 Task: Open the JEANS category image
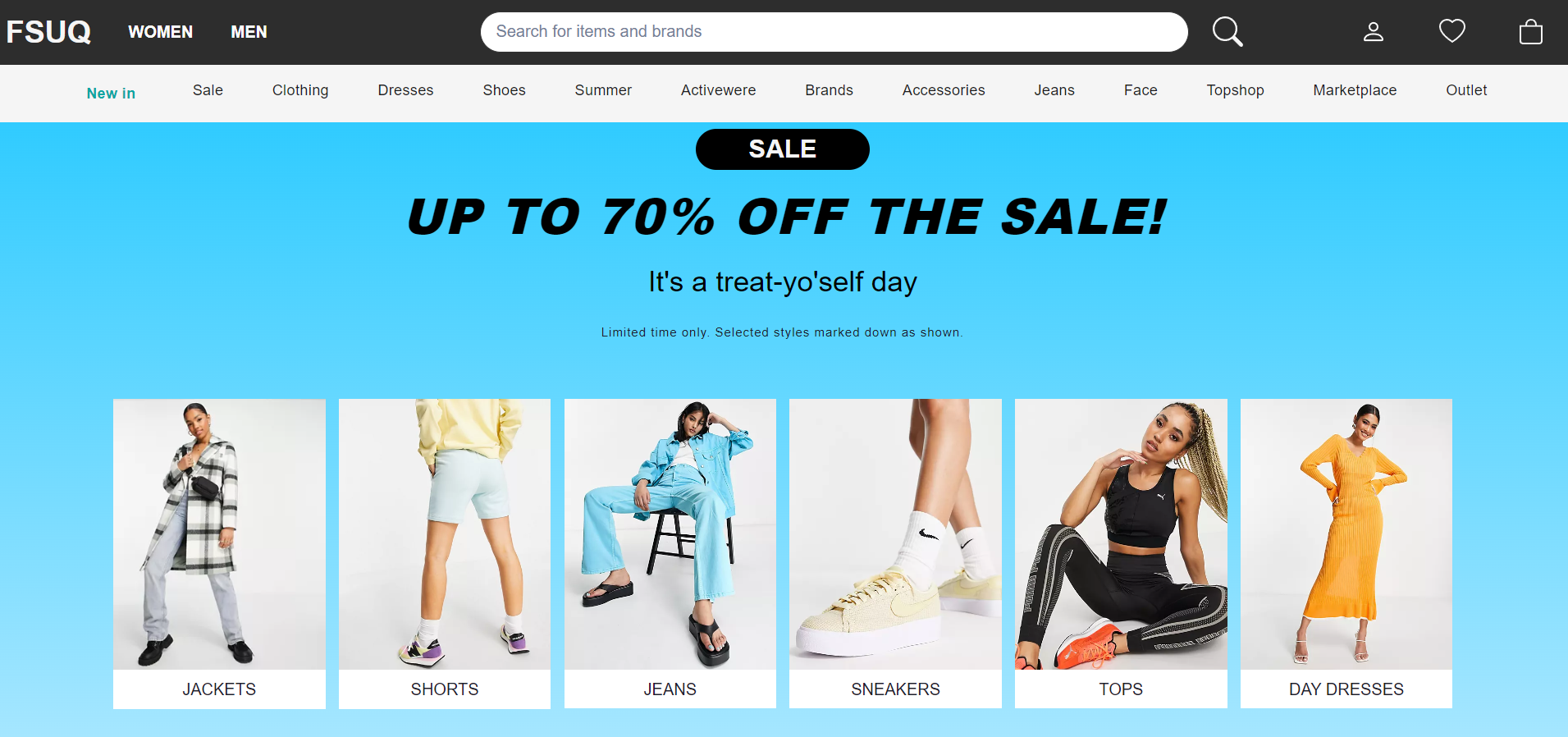coord(670,534)
